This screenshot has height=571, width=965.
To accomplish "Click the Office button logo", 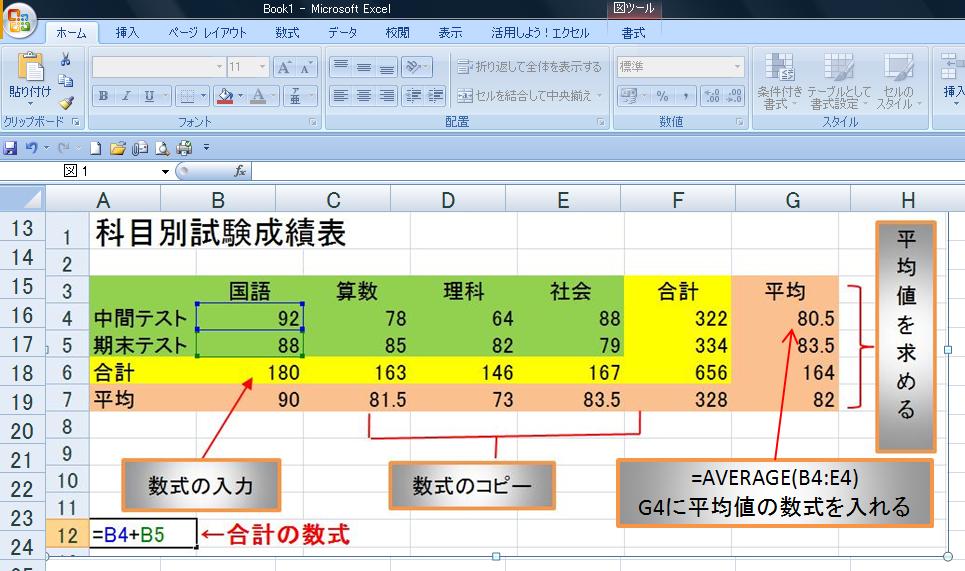I will (x=18, y=20).
